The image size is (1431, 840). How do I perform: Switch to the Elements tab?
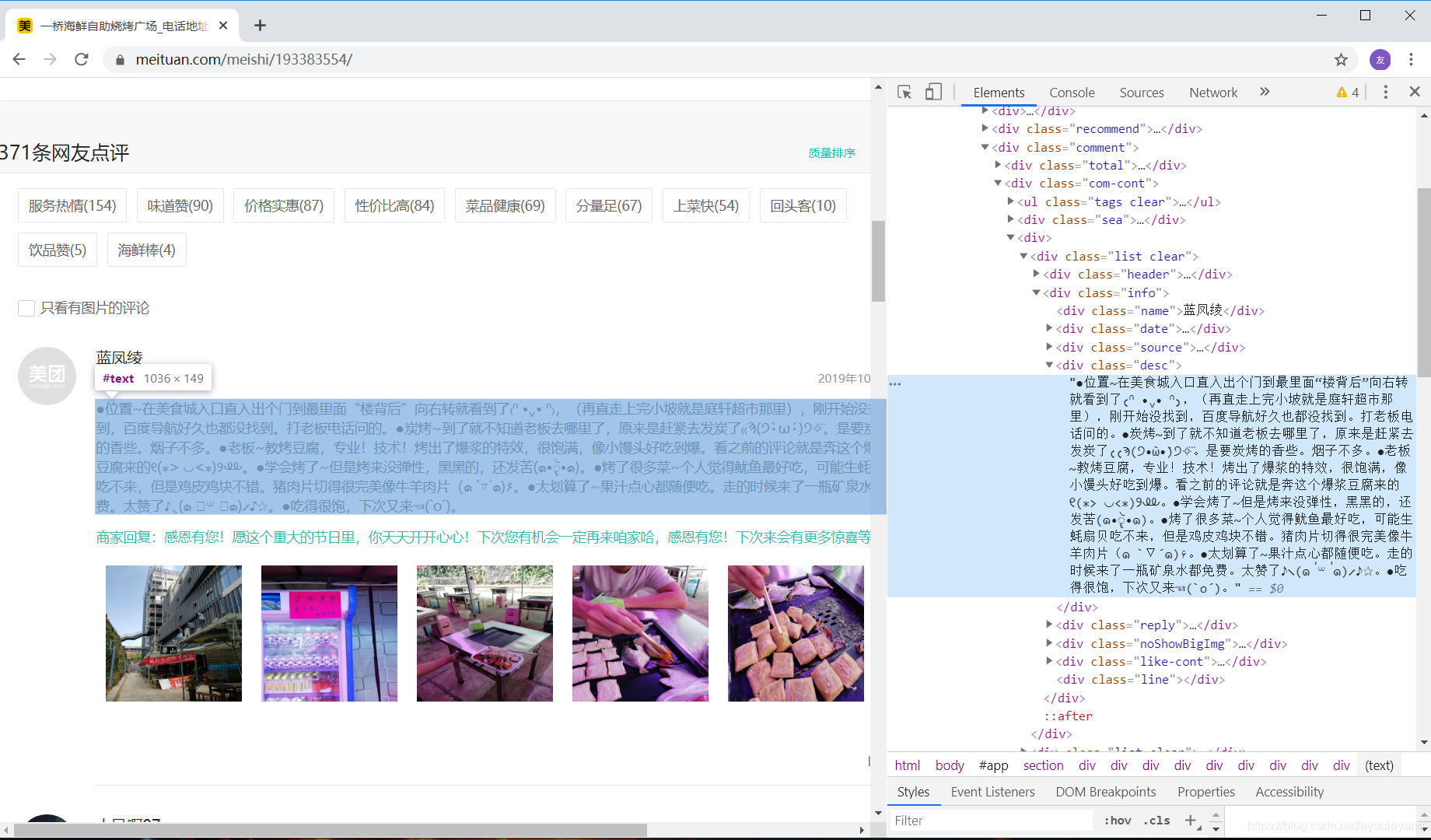(999, 93)
